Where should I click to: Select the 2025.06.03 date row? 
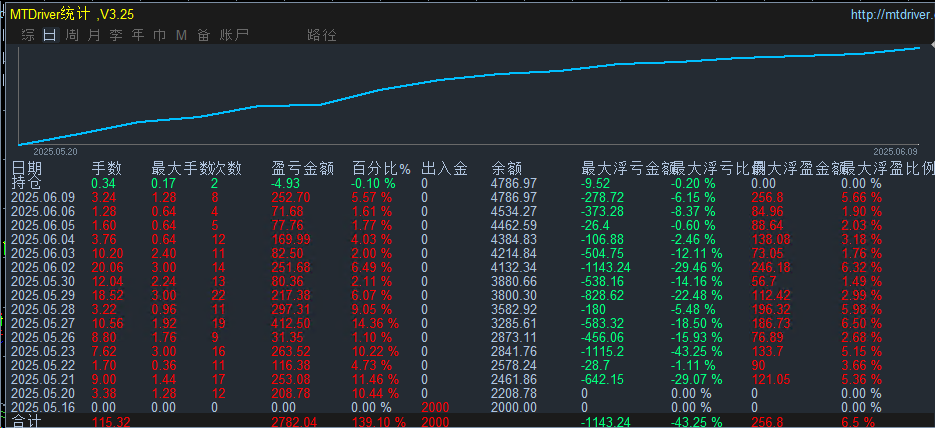pyautogui.click(x=44, y=253)
